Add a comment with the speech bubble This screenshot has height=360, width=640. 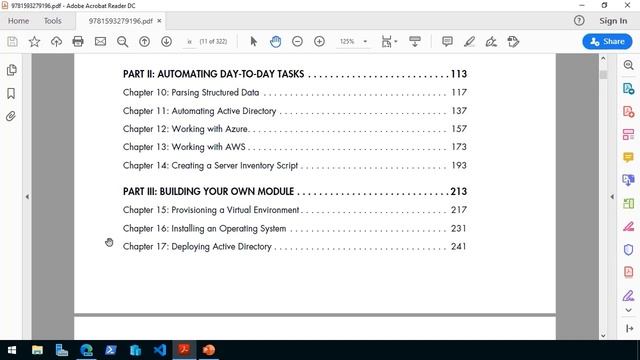coord(447,41)
